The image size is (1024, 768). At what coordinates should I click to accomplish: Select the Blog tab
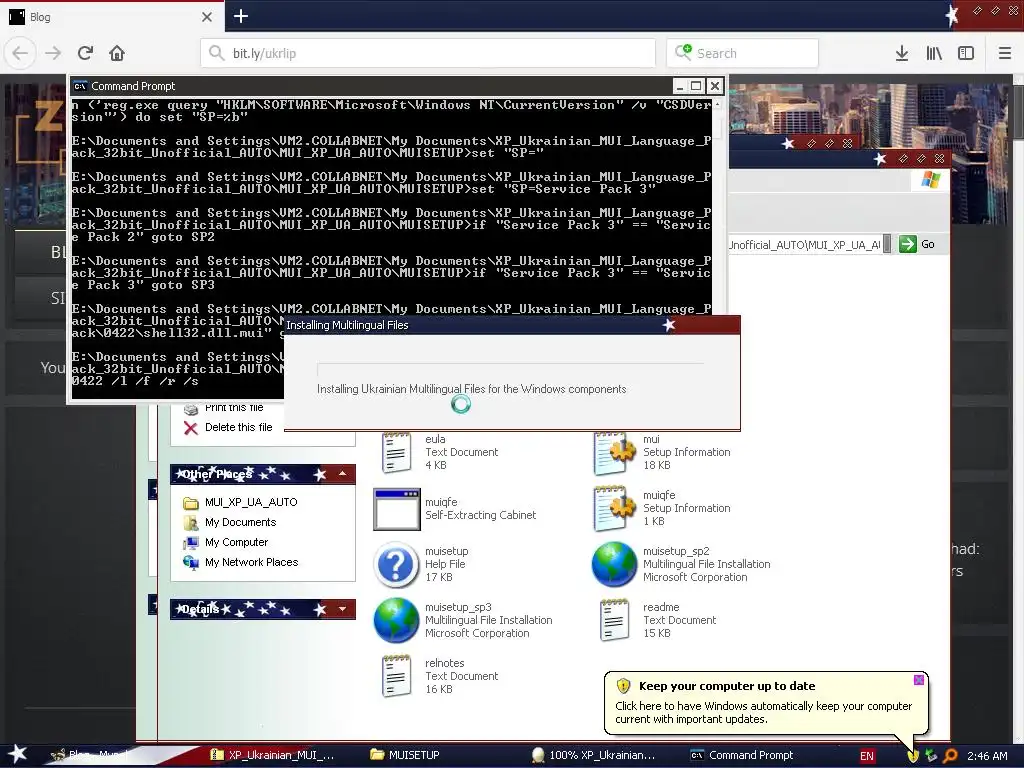coord(112,17)
